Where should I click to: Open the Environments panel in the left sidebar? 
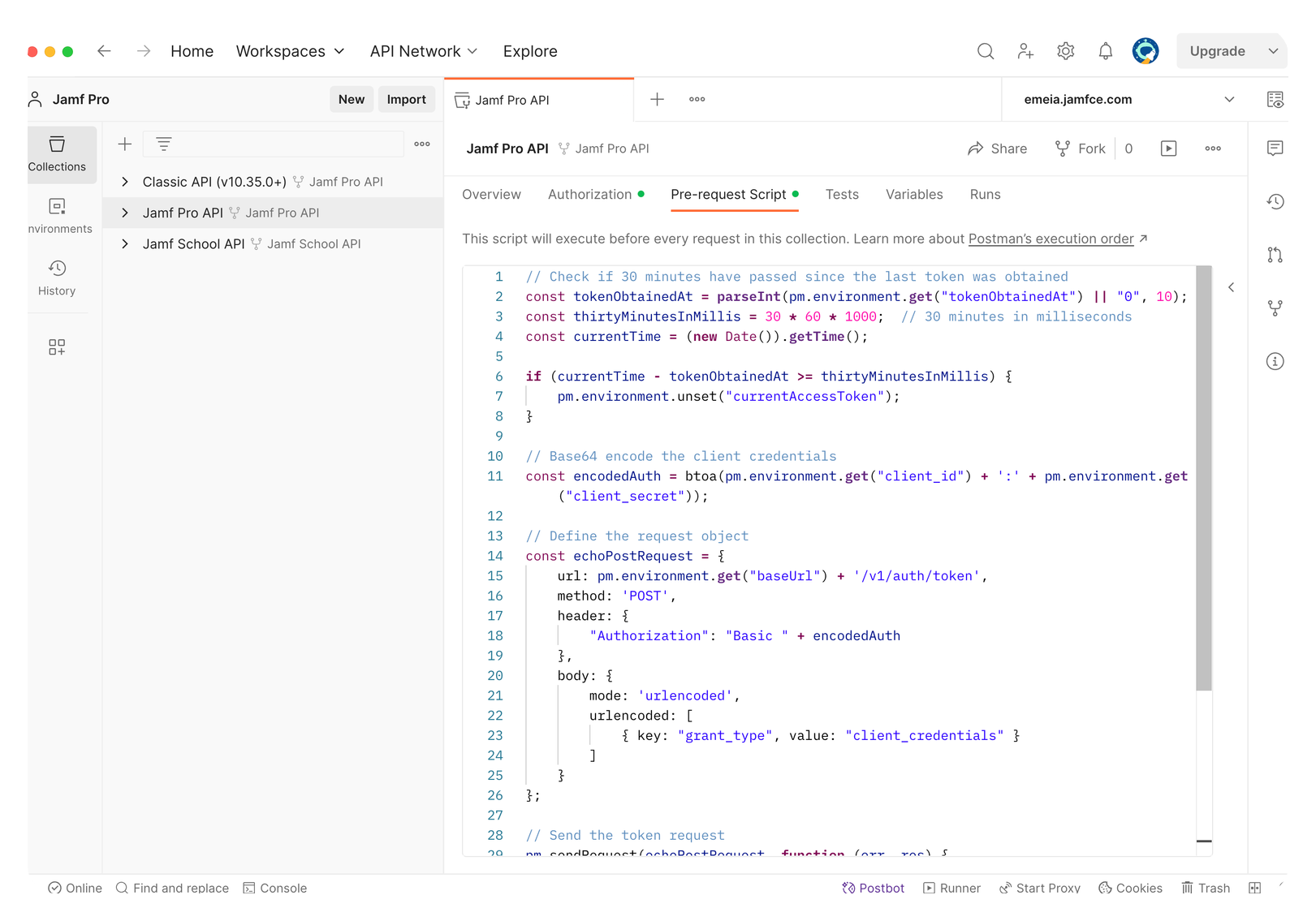tap(58, 215)
